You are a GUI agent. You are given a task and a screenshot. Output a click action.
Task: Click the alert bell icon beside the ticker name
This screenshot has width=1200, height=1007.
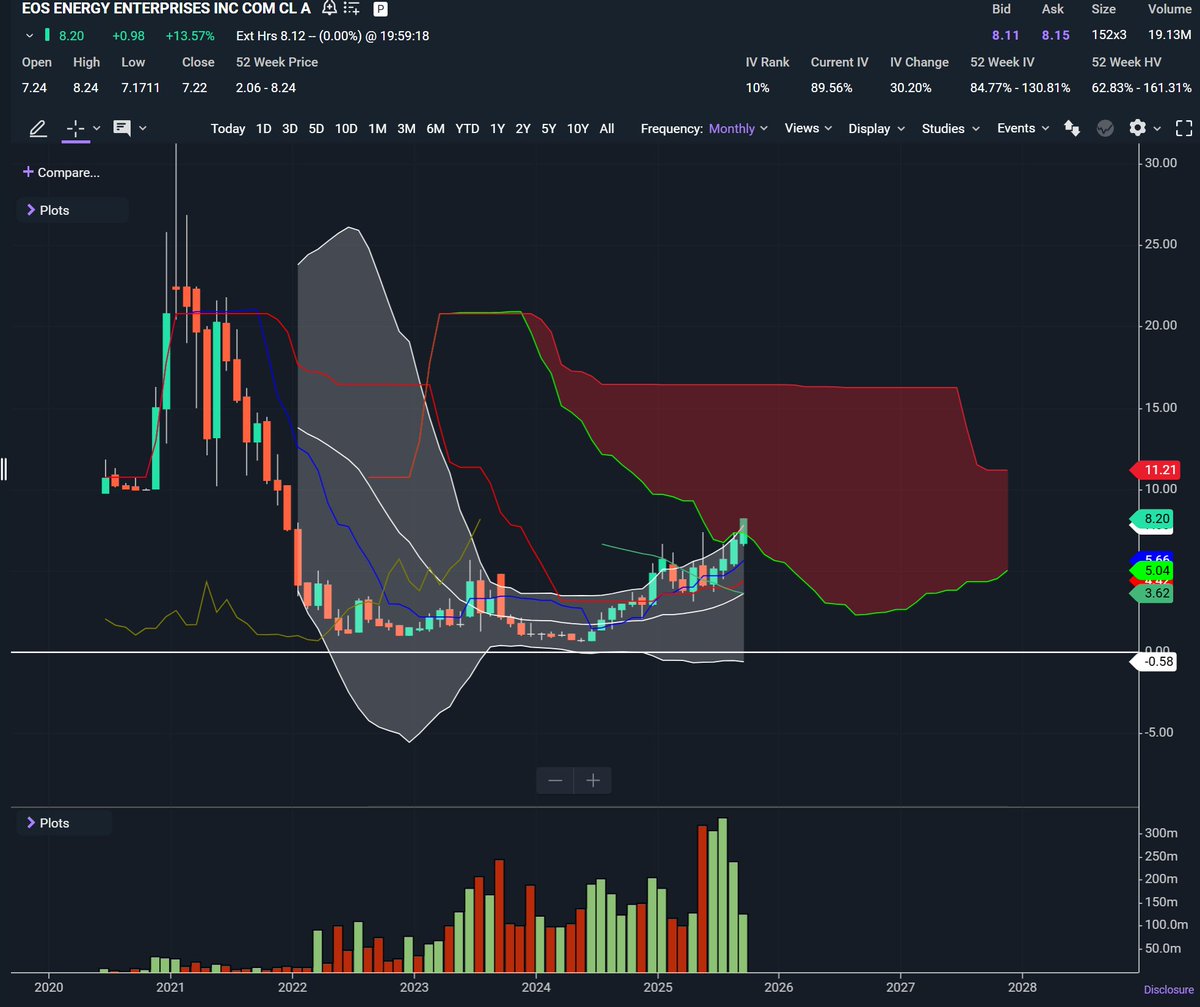[x=330, y=9]
